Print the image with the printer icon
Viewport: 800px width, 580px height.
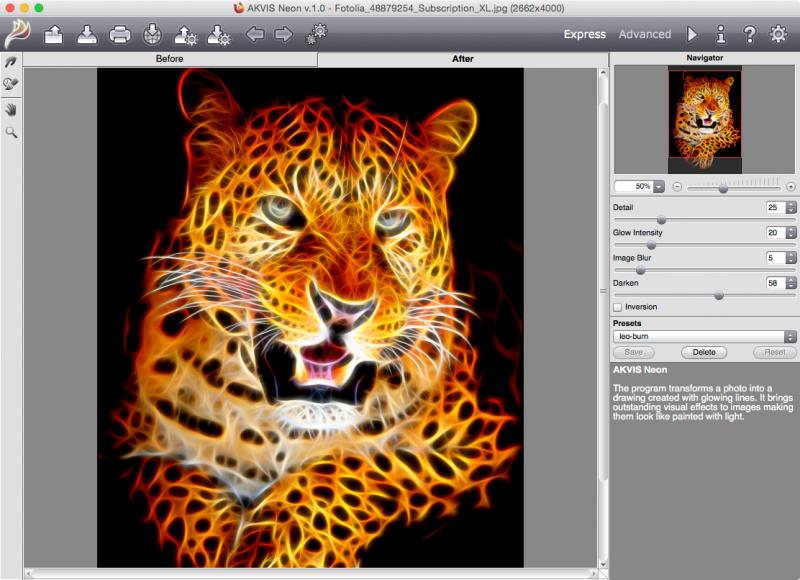point(120,35)
